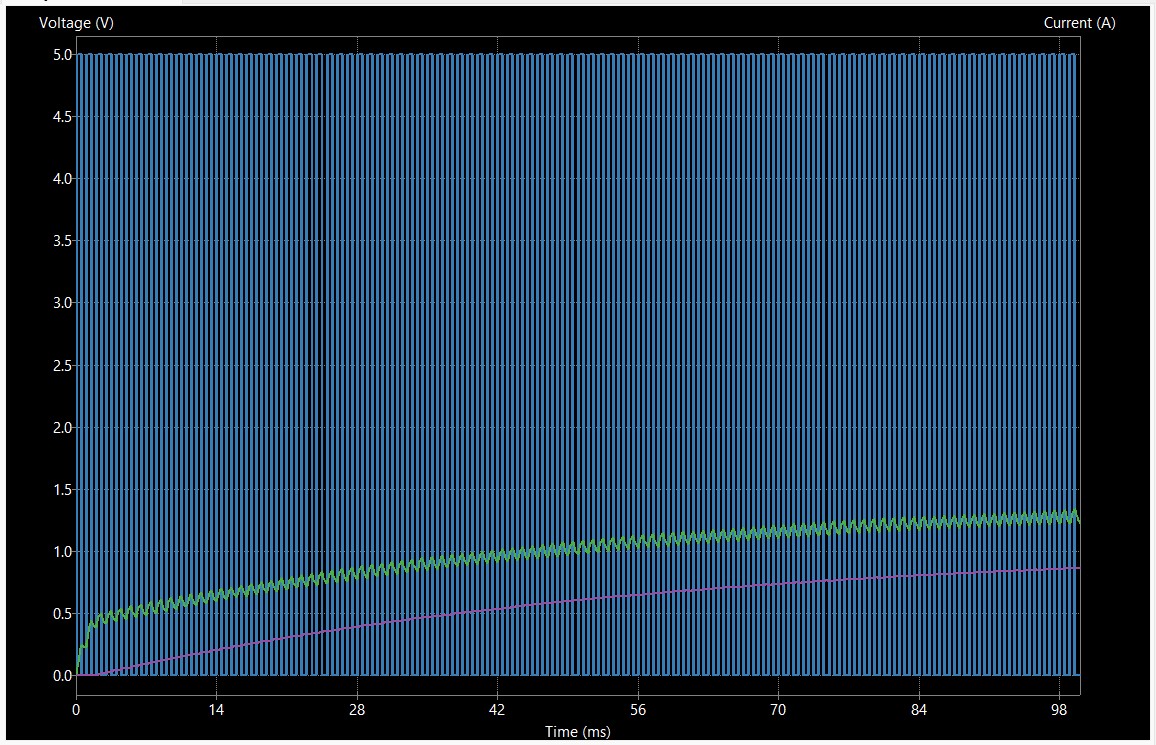
Task: Click the 2.0 voltage tick label
Action: pos(63,427)
